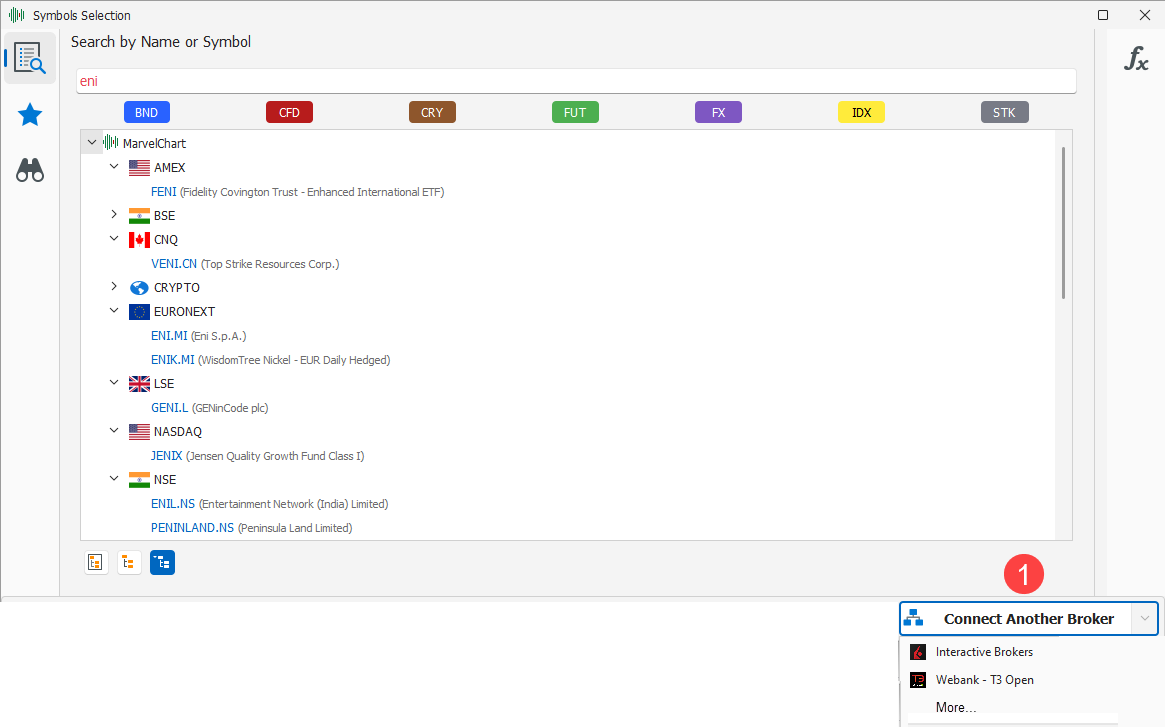Switch to flat list view icon

click(x=95, y=563)
